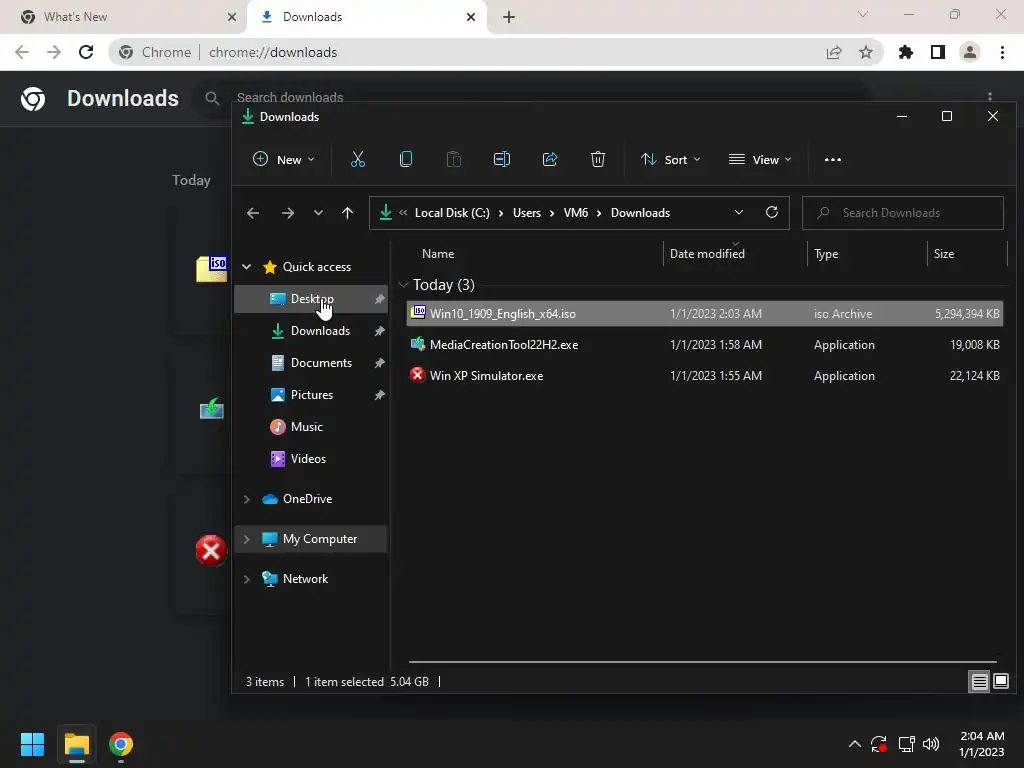Screen dimensions: 1024x768
Task: Switch to large thumbnails view icon in status bar
Action: coord(1001,681)
